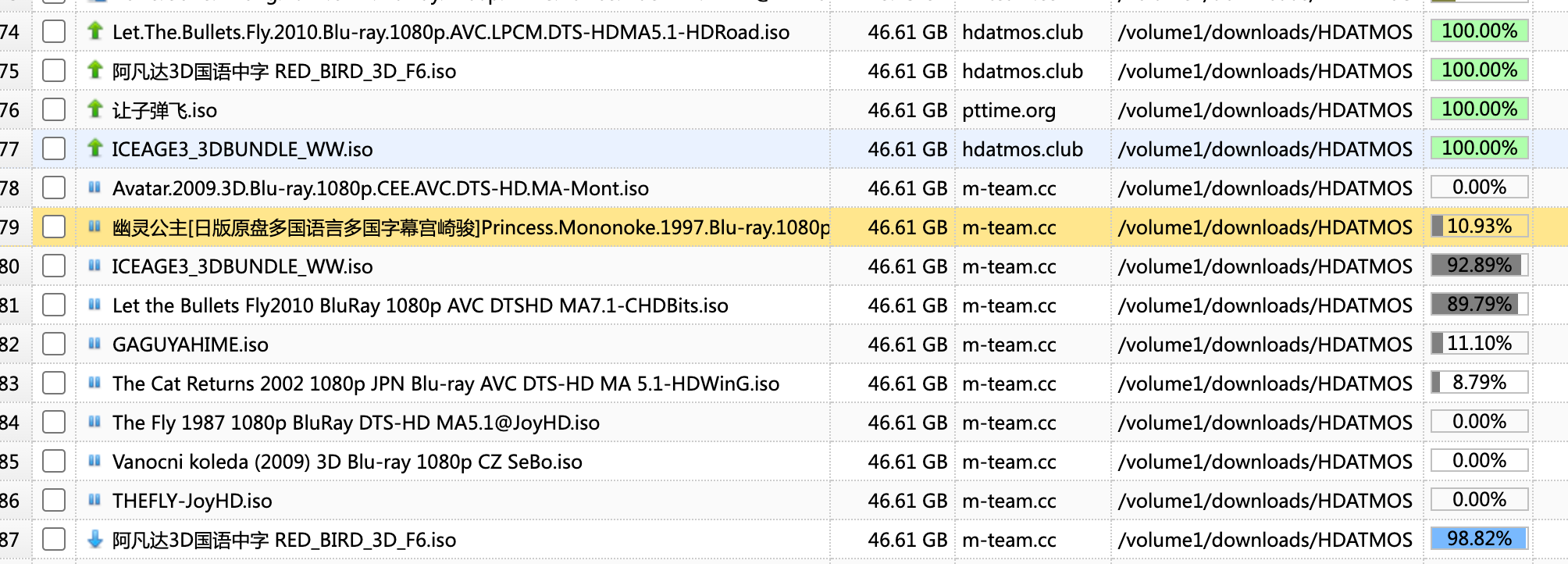Image resolution: width=1568 pixels, height=564 pixels.
Task: Tick the checkbox for Princess Mononoke torrent
Action: [54, 227]
